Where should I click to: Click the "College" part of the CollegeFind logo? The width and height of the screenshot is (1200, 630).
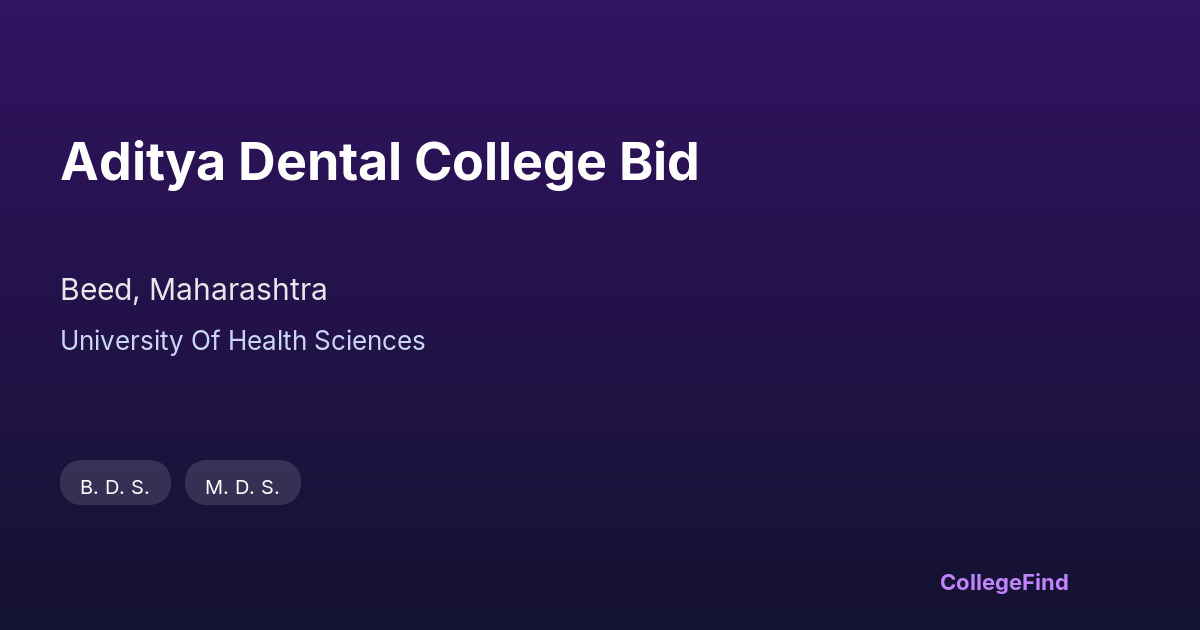pos(980,582)
